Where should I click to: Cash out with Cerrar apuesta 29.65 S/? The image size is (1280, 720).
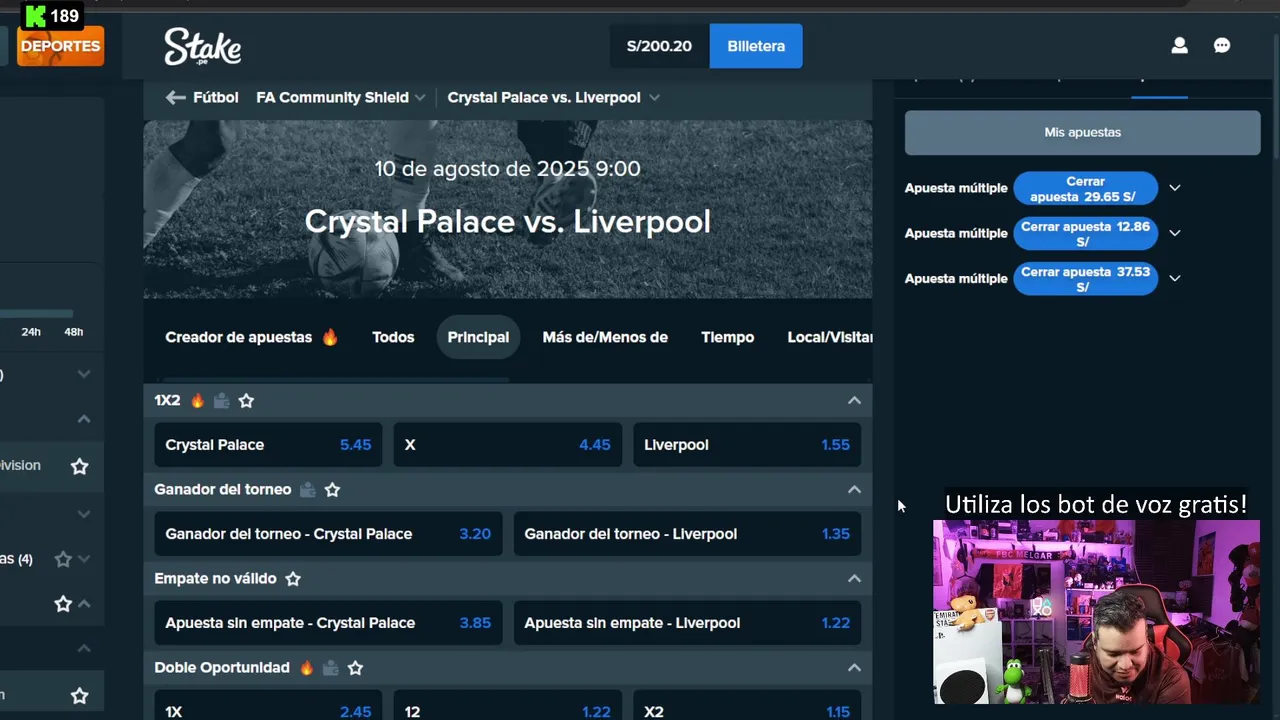coord(1085,188)
